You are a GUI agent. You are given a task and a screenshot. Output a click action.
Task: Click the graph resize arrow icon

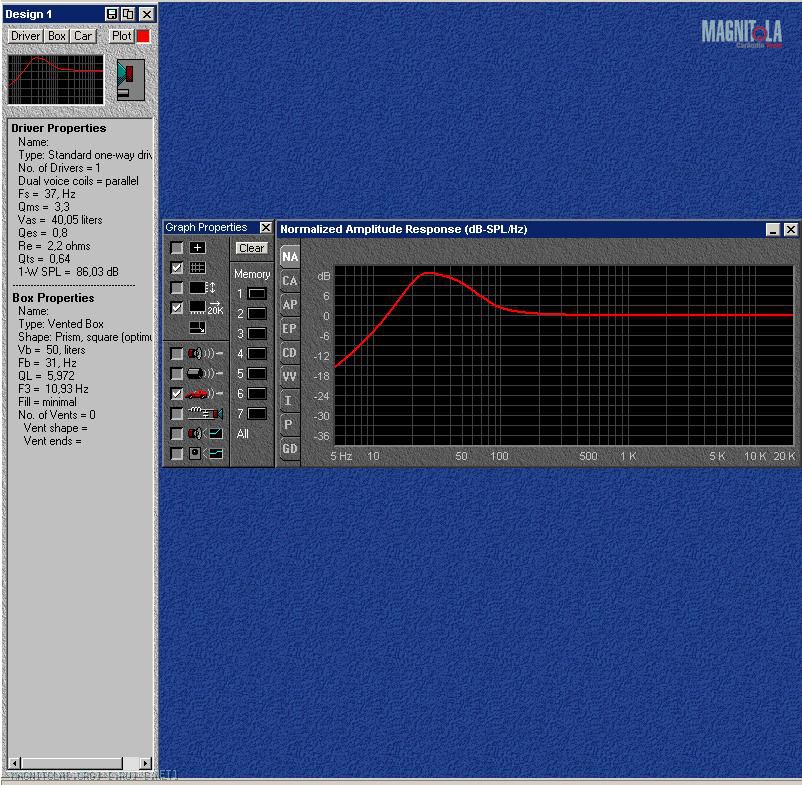tap(197, 327)
